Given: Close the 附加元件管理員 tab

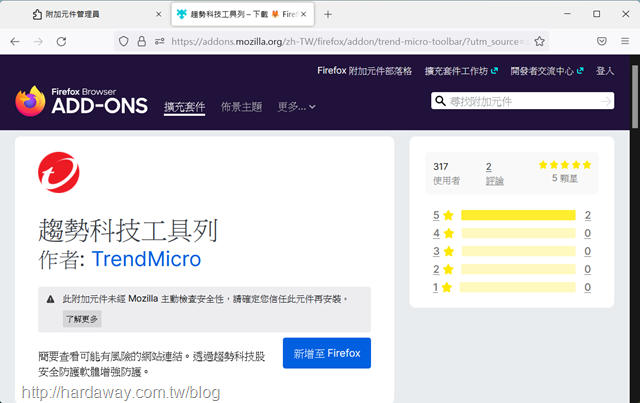Looking at the screenshot, I should tap(158, 14).
